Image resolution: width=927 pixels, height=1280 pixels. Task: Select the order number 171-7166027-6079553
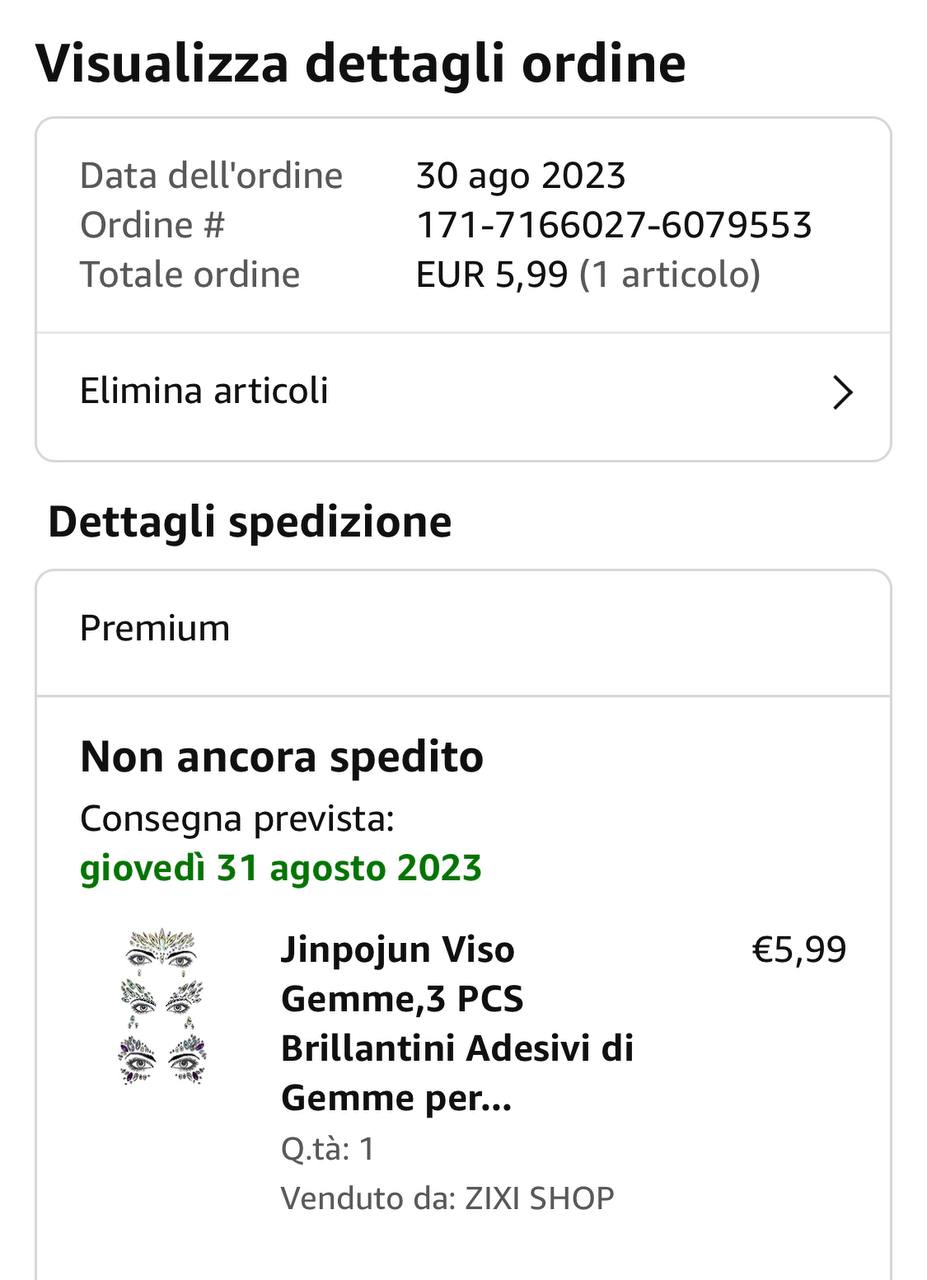click(613, 225)
